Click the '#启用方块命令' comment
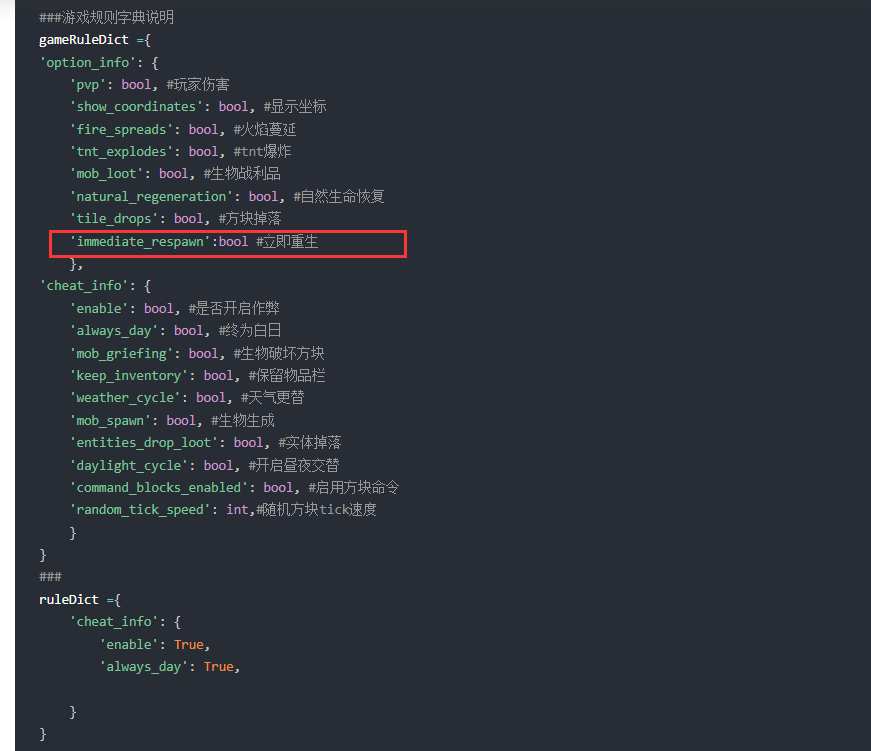 point(354,488)
